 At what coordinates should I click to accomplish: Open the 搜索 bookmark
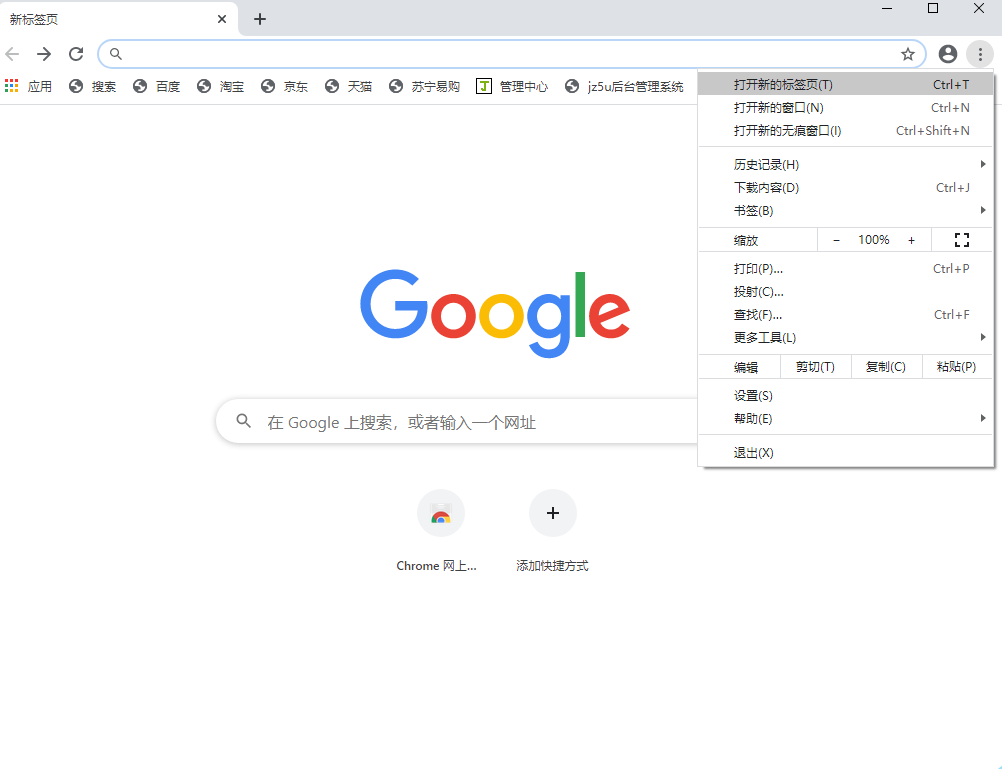pyautogui.click(x=93, y=86)
